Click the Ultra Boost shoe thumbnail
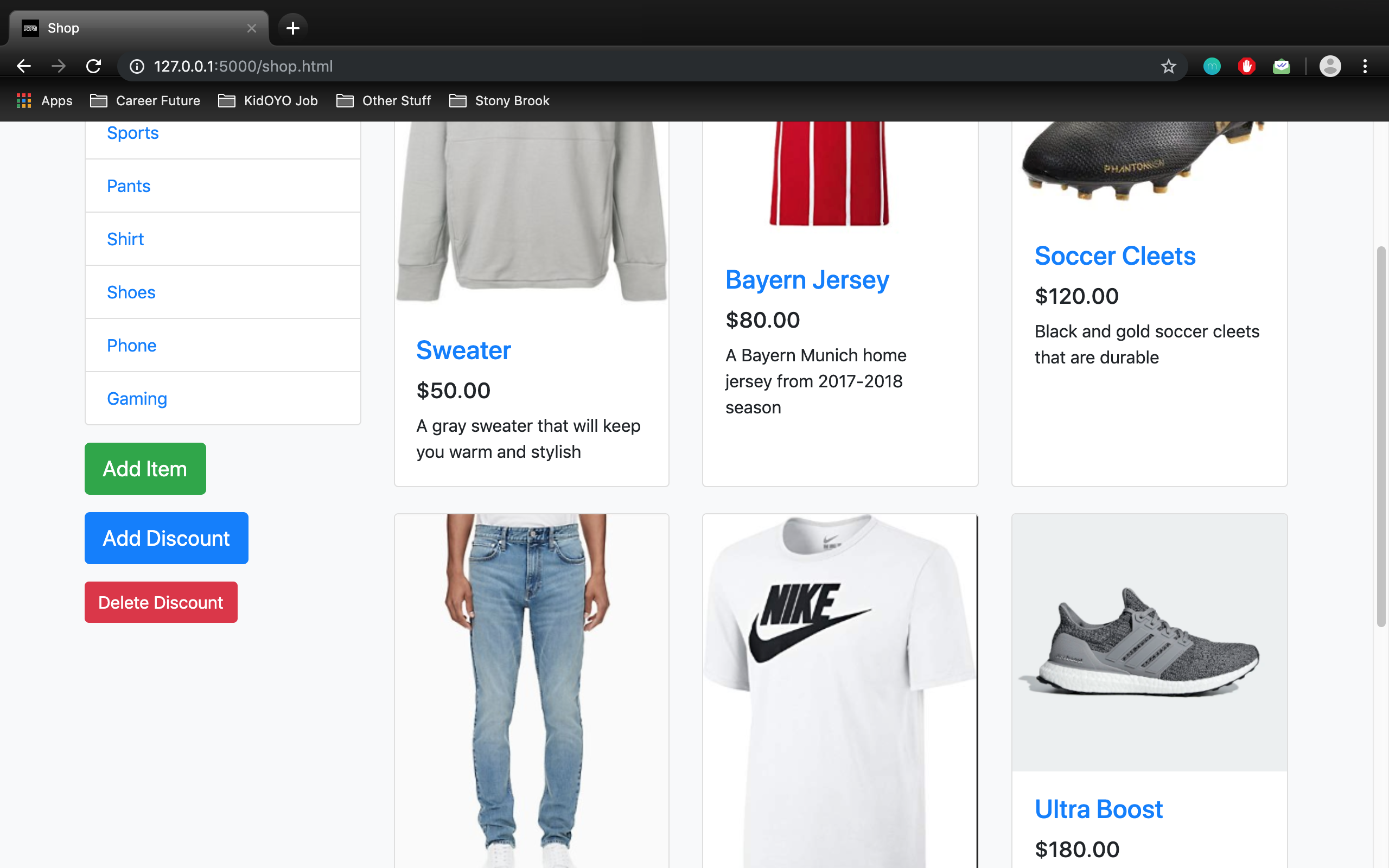This screenshot has height=868, width=1389. click(1149, 643)
